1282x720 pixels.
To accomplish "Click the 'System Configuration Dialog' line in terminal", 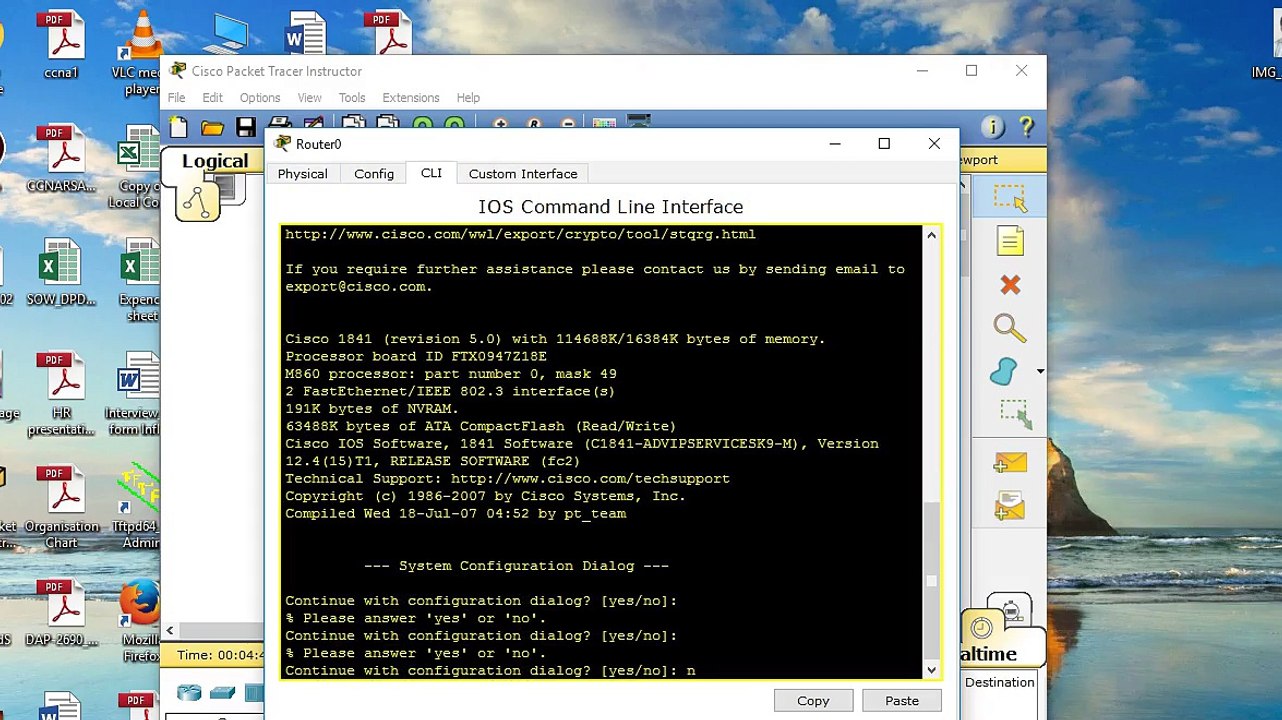I will pyautogui.click(x=516, y=566).
